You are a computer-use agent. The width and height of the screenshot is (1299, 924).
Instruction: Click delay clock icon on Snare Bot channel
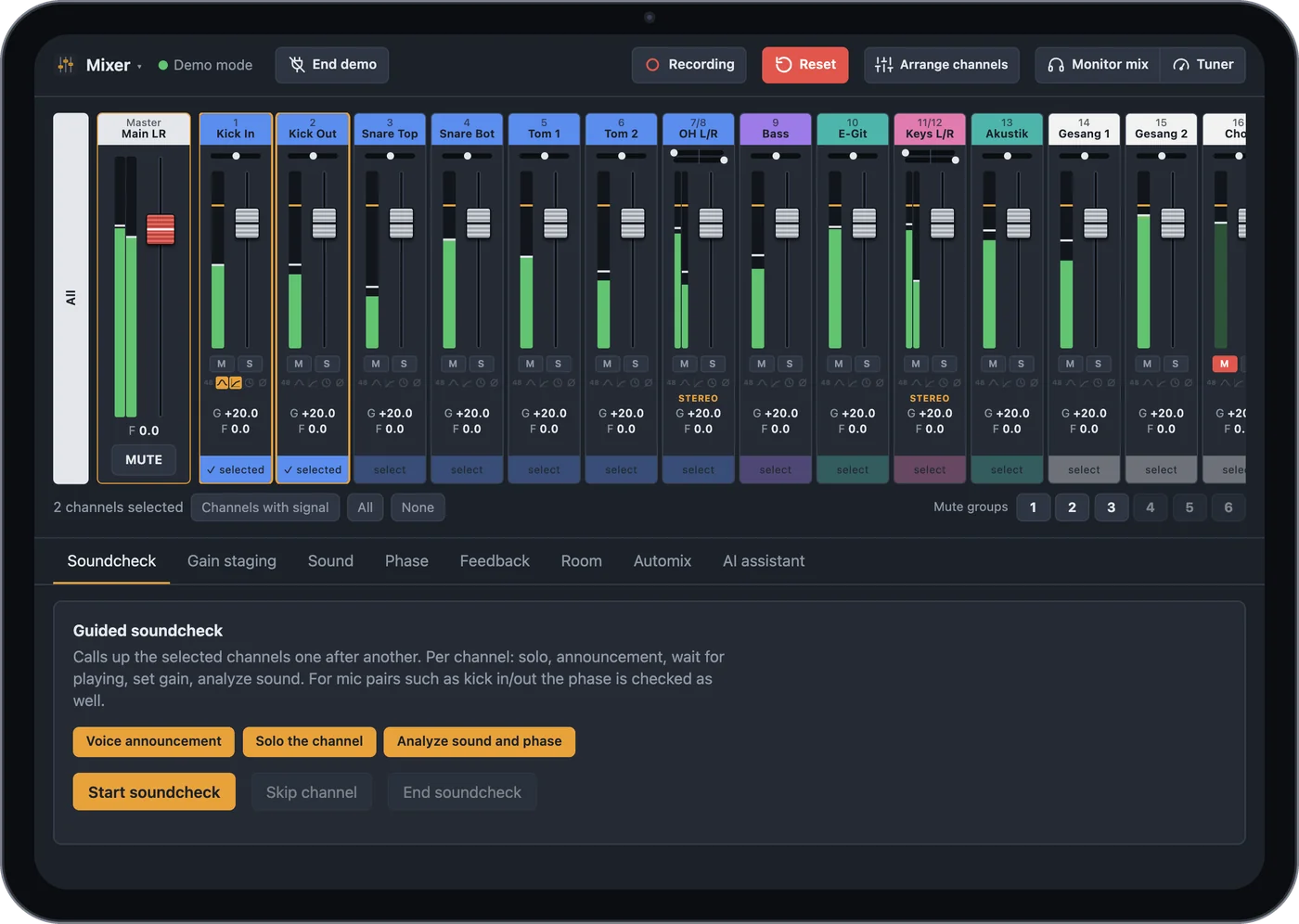480,382
